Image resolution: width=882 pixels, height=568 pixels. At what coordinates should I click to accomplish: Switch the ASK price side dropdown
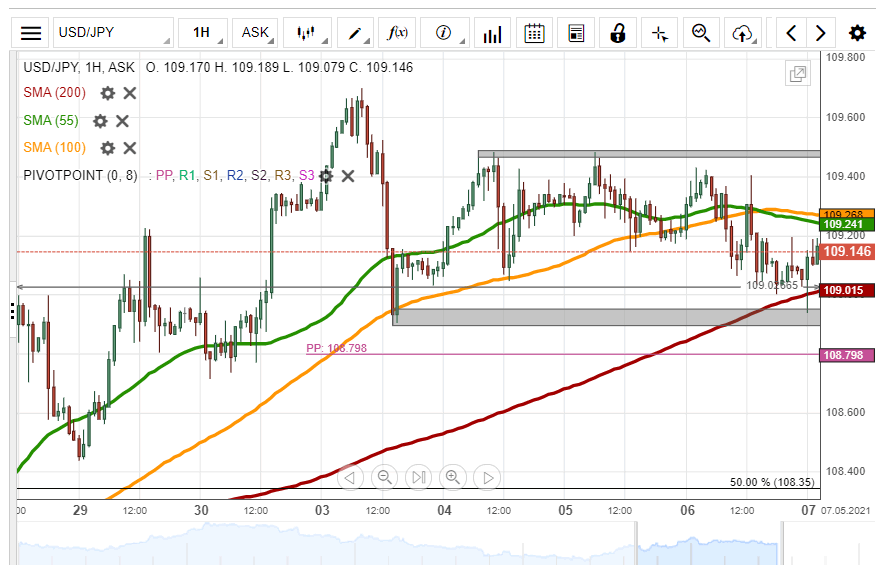coord(255,33)
